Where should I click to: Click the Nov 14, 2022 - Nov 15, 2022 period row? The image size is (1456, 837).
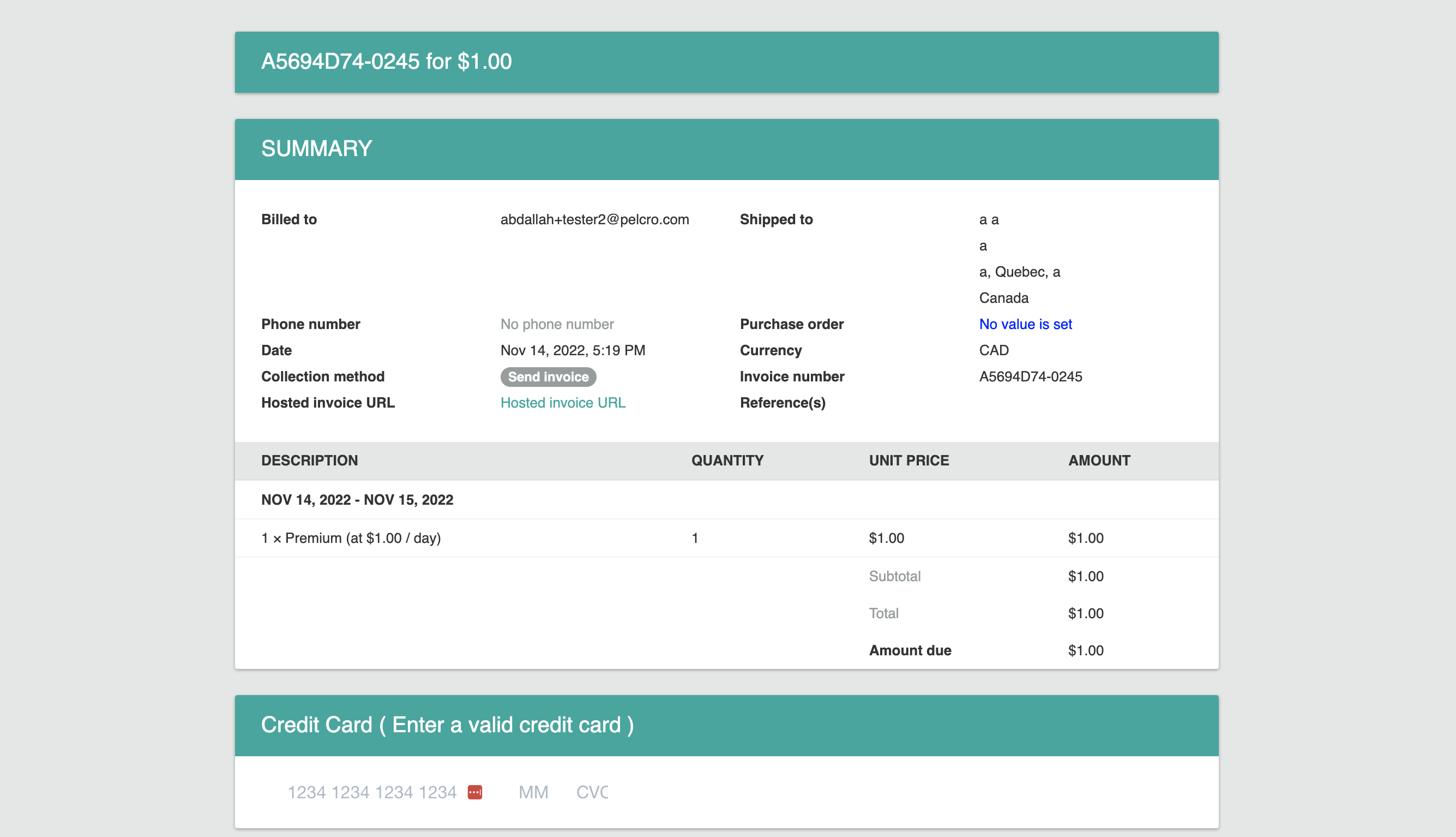(x=357, y=500)
